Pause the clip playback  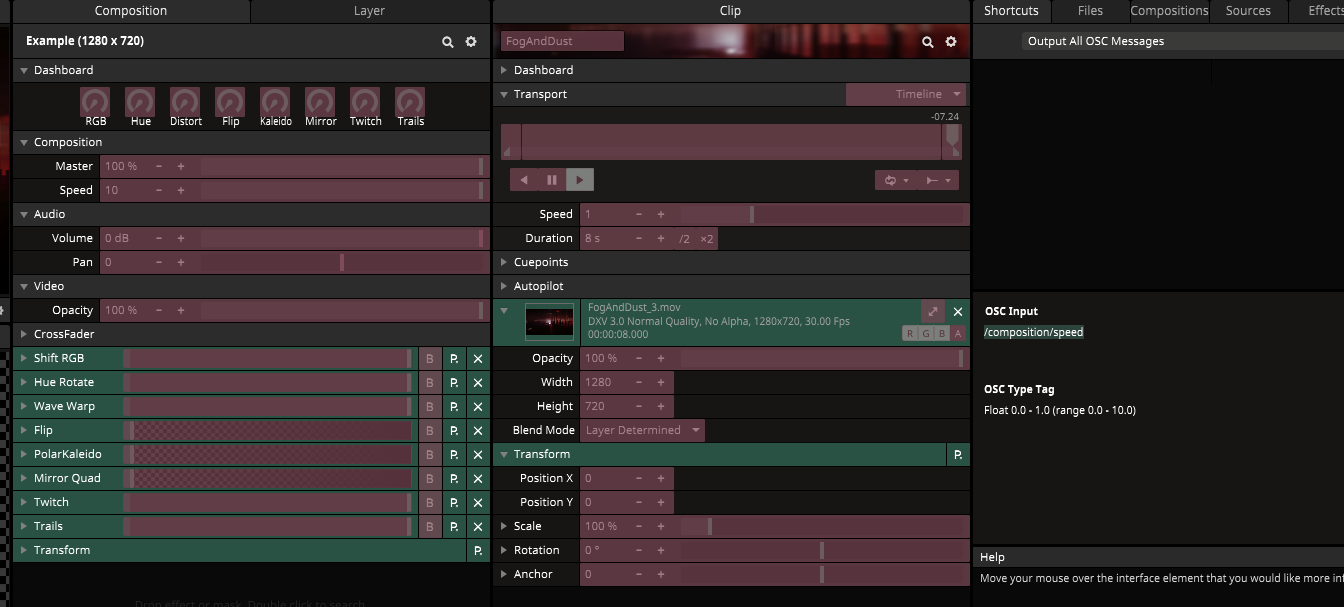point(552,180)
